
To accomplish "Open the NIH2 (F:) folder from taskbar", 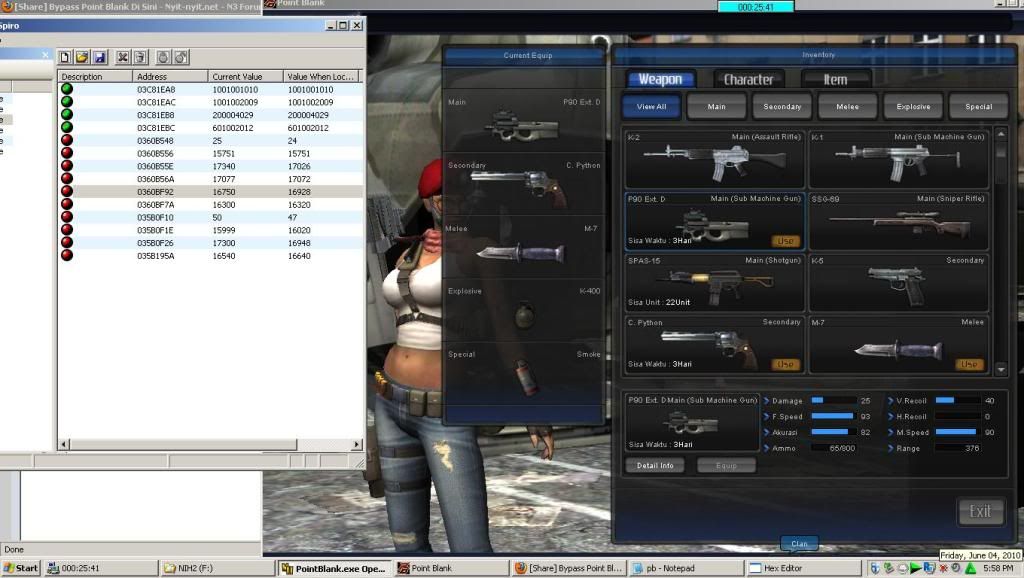I will (217, 568).
